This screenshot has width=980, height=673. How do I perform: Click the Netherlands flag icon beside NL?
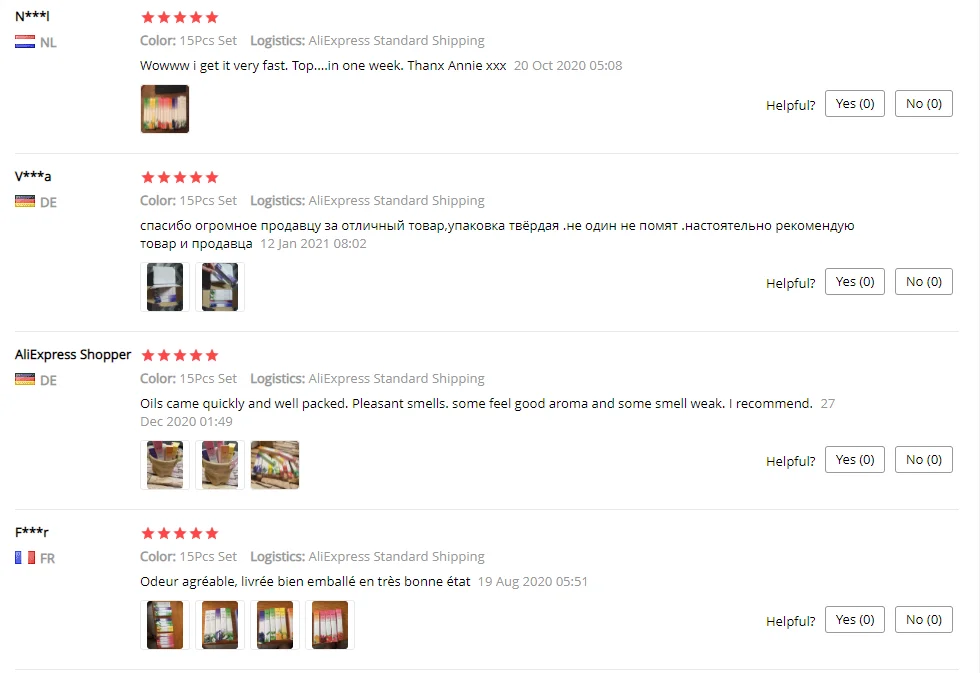[x=25, y=42]
